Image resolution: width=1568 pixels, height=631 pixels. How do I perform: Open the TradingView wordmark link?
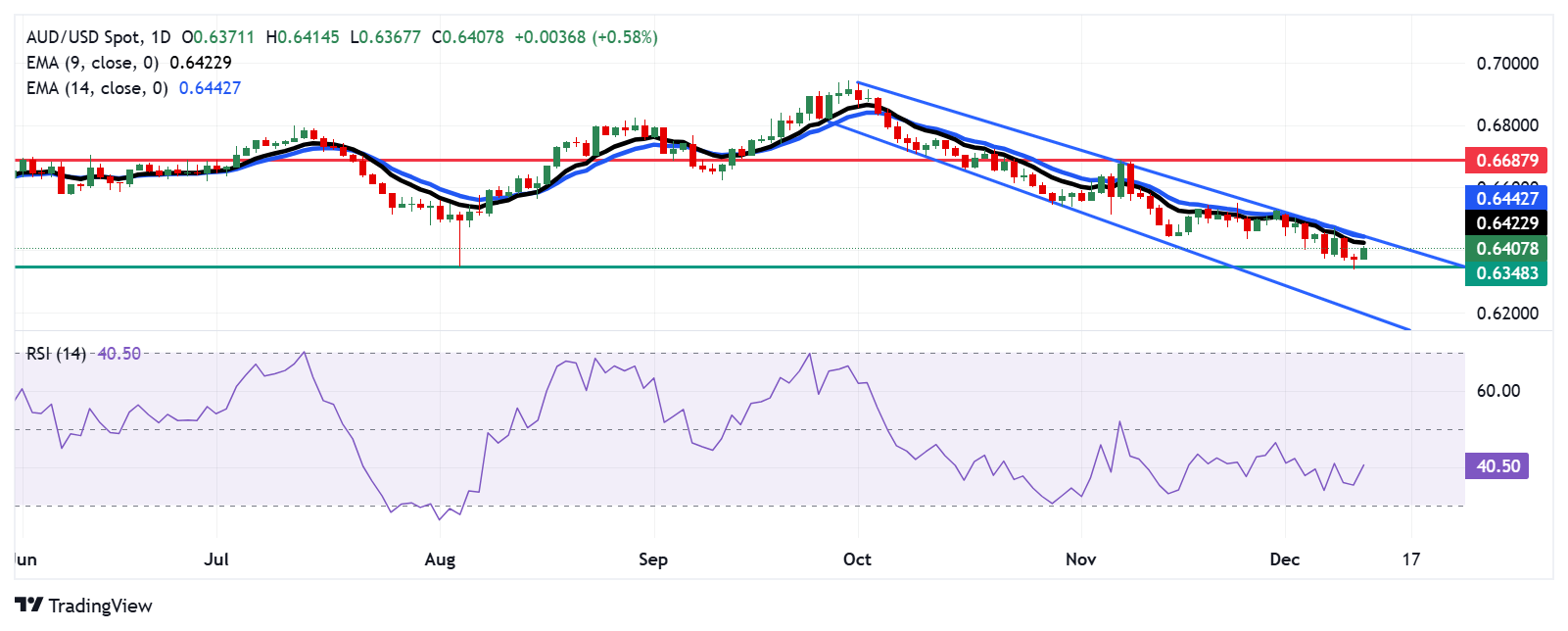coord(100,606)
